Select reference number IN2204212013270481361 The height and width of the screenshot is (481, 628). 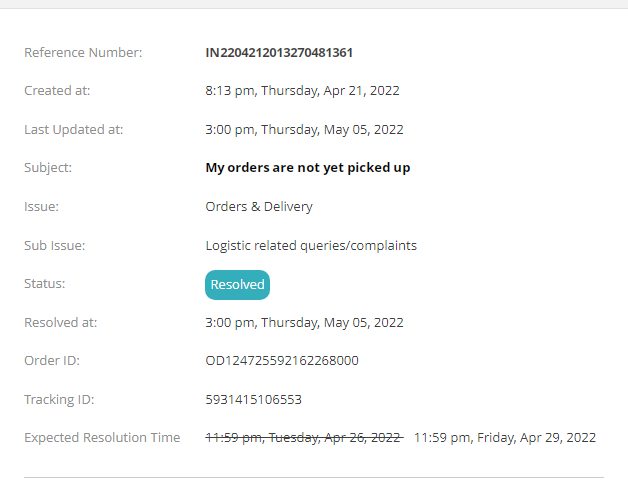coord(279,52)
